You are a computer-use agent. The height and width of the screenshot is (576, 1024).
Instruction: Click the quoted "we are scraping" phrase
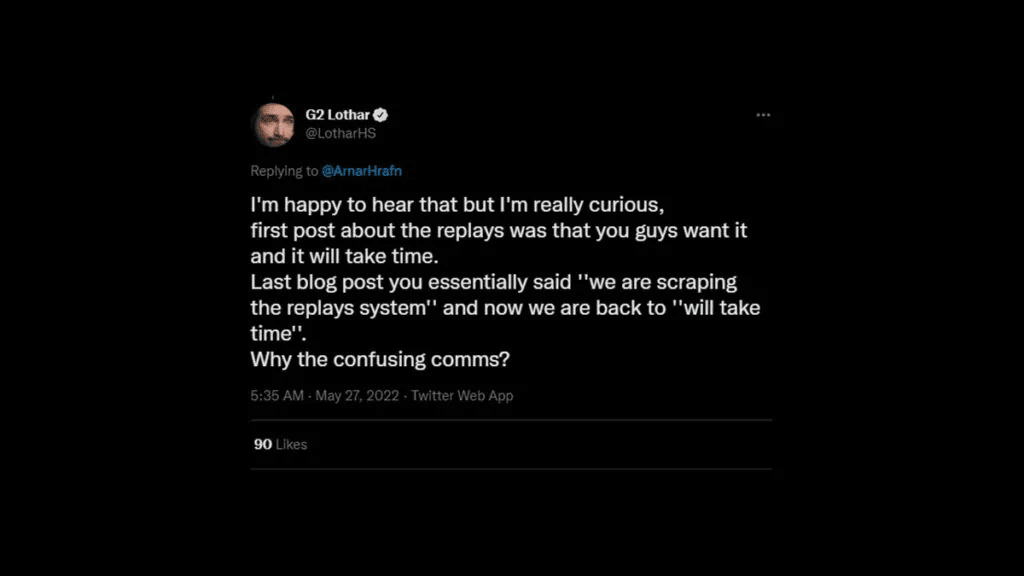coord(655,283)
